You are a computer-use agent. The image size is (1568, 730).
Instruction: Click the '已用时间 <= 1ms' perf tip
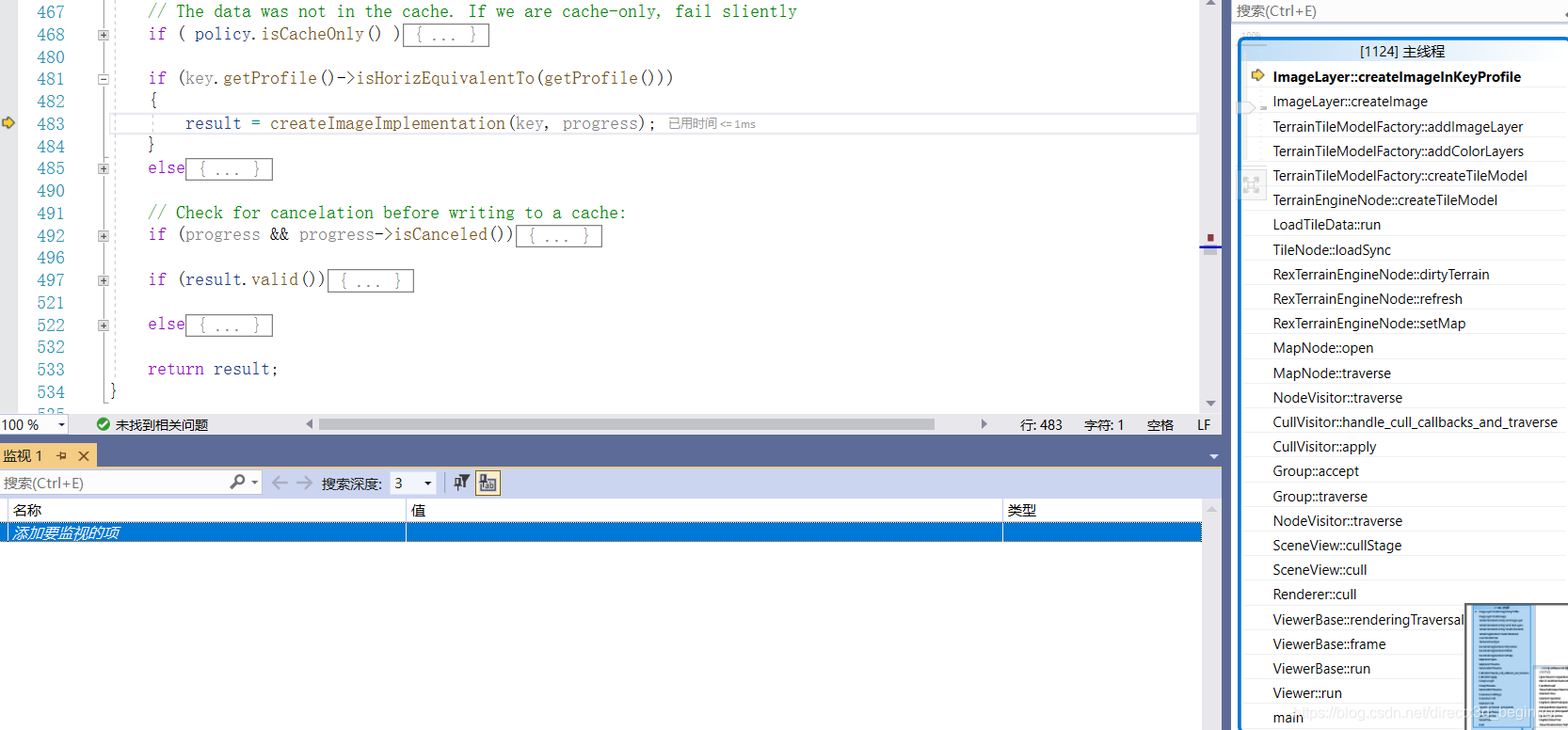click(712, 123)
